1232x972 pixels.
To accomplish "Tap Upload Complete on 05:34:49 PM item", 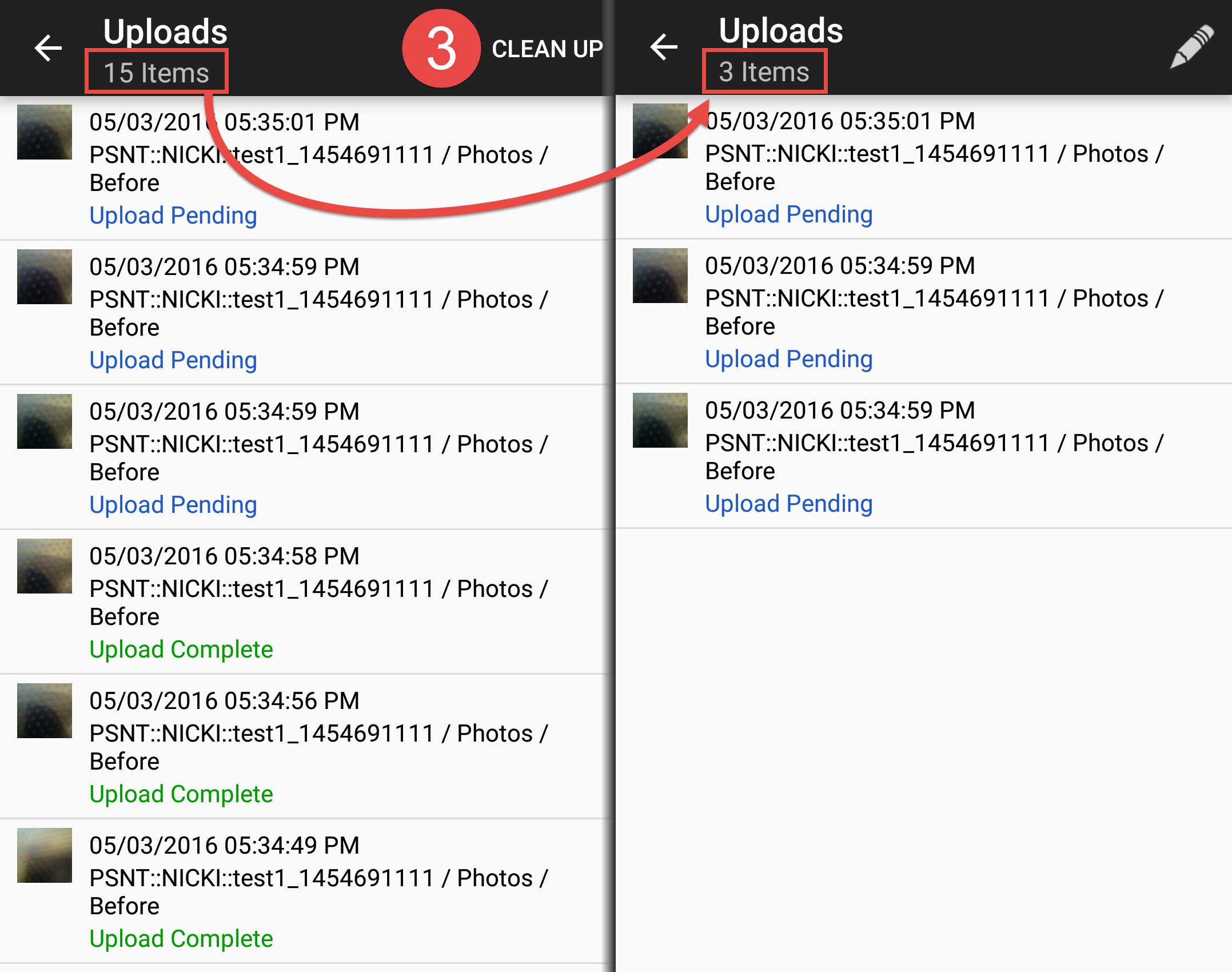I will point(181,939).
